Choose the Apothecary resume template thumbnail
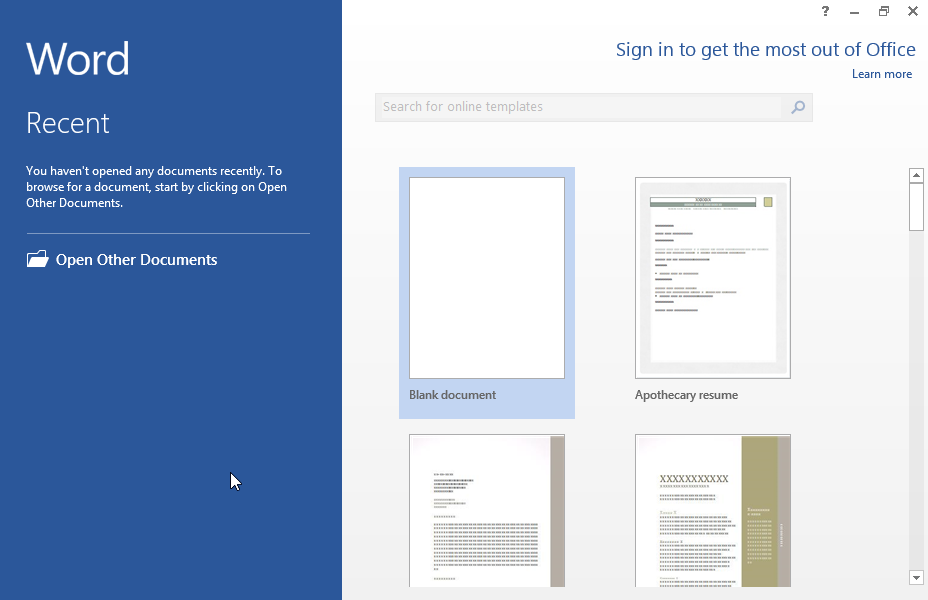The width and height of the screenshot is (928, 600). click(713, 278)
